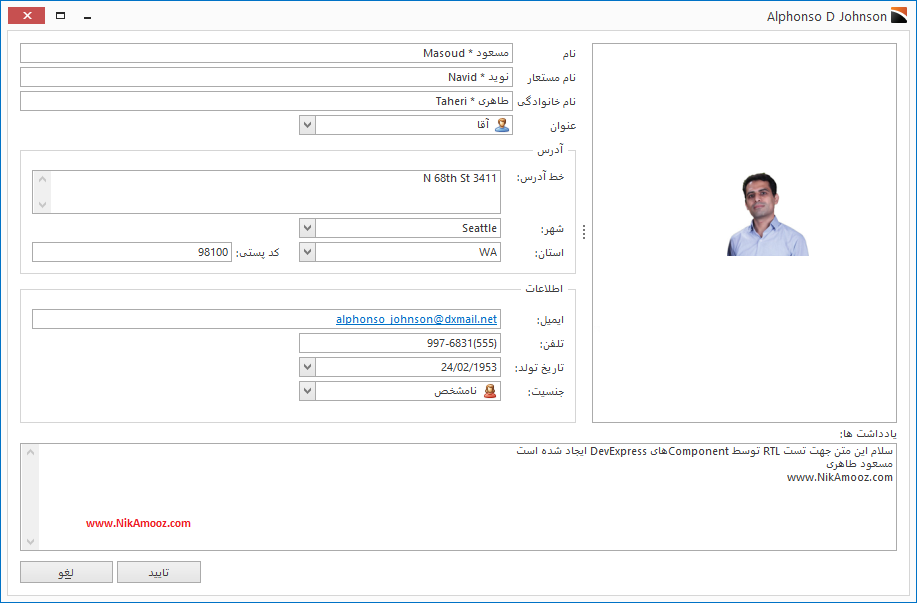Open the birth date calendar dropdown

(x=308, y=367)
